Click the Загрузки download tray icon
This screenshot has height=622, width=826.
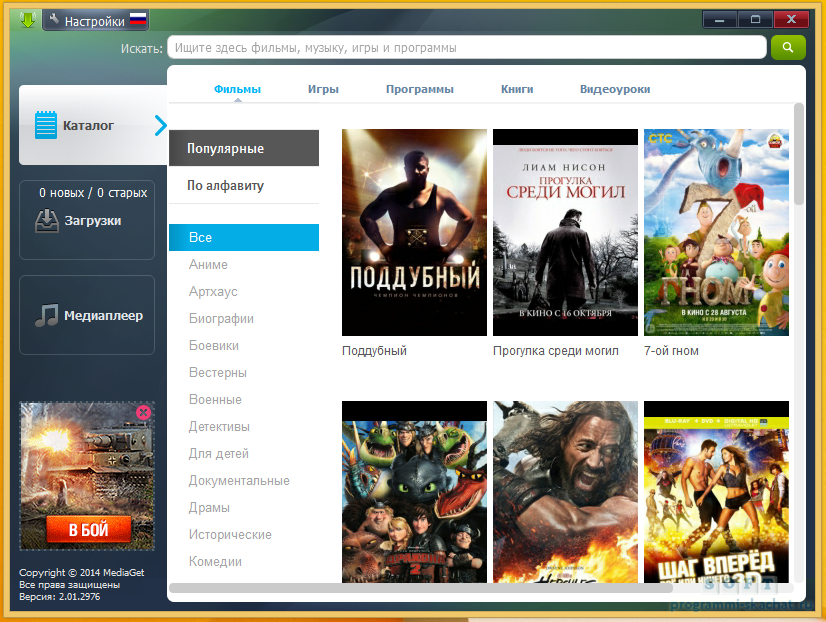coord(46,221)
